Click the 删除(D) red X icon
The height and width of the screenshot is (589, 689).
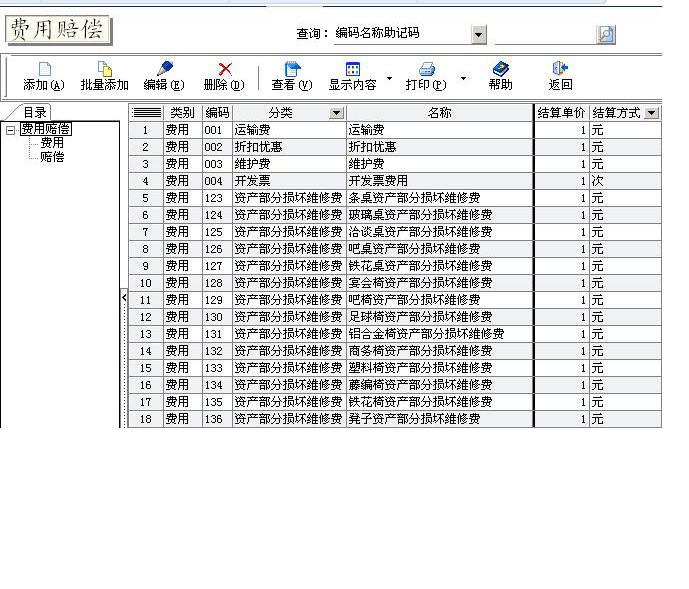tap(225, 69)
